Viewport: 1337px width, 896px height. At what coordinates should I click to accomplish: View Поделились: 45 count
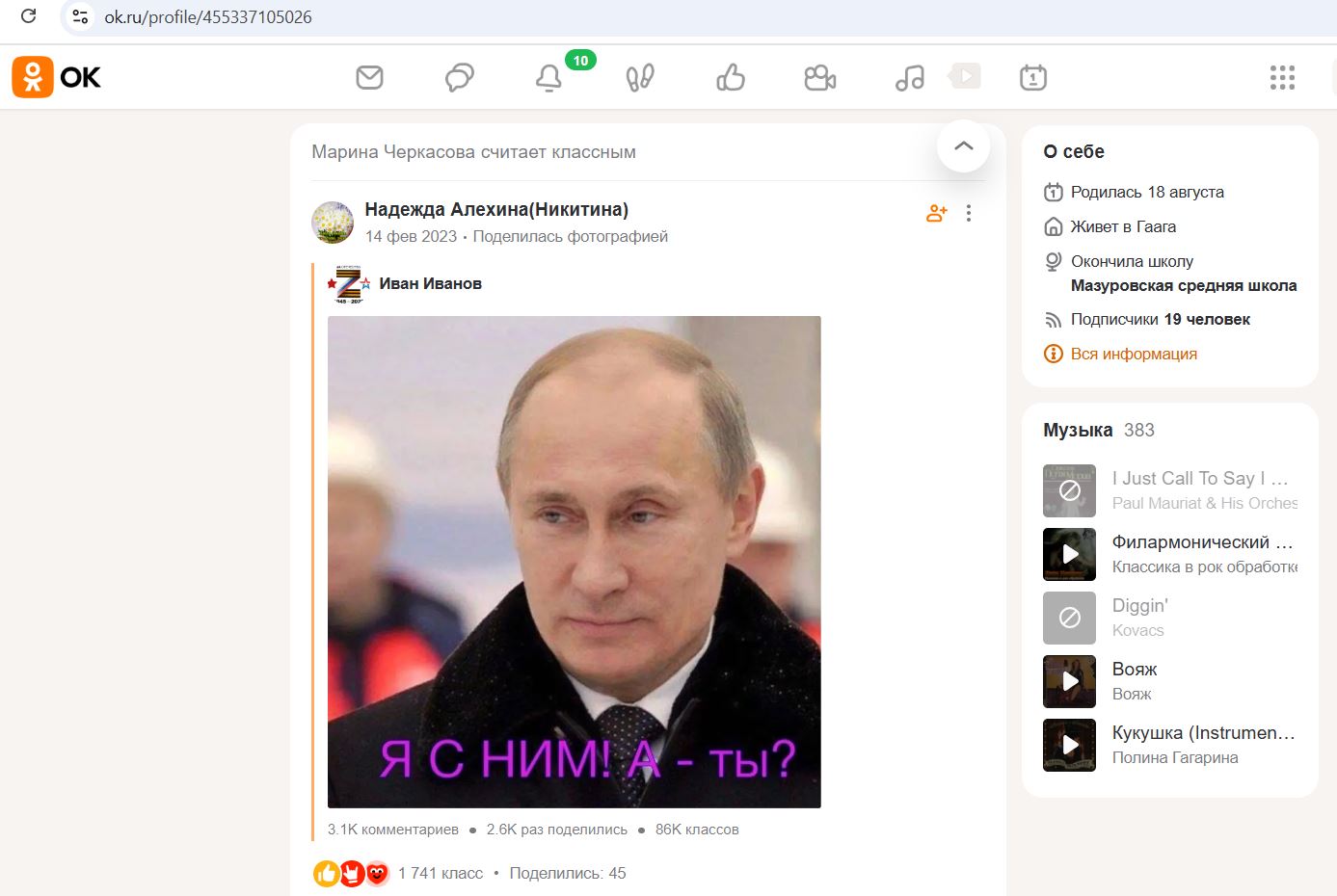(x=568, y=874)
